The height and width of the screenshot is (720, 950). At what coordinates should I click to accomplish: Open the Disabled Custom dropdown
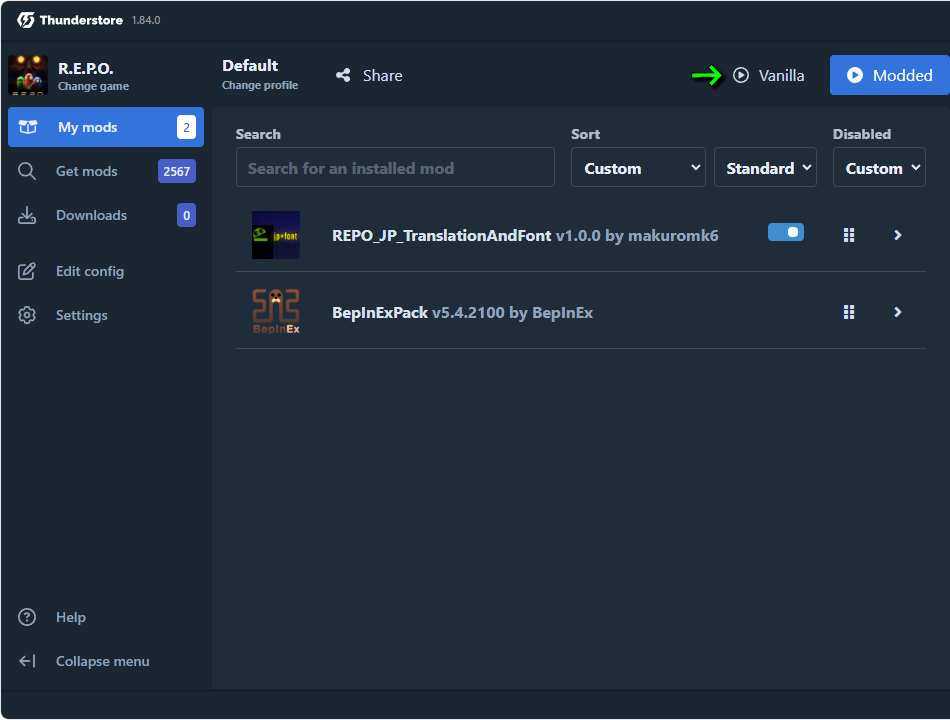(x=879, y=167)
